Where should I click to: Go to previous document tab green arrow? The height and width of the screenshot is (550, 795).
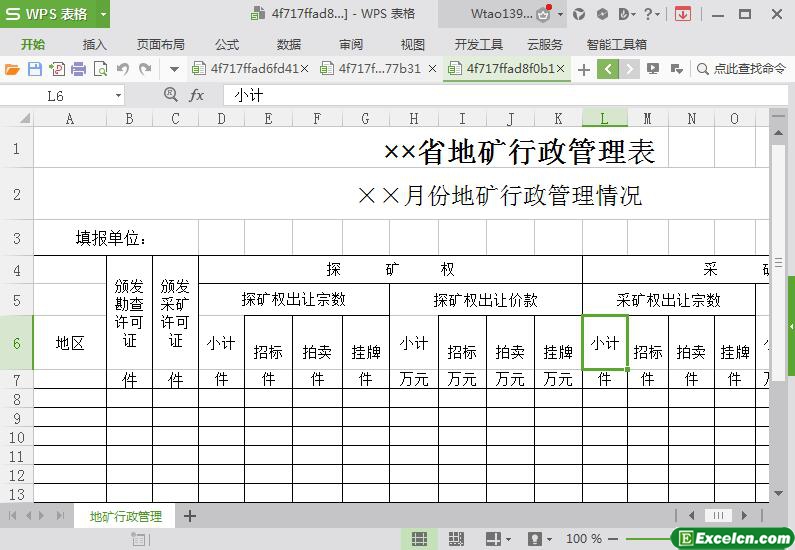click(x=608, y=69)
